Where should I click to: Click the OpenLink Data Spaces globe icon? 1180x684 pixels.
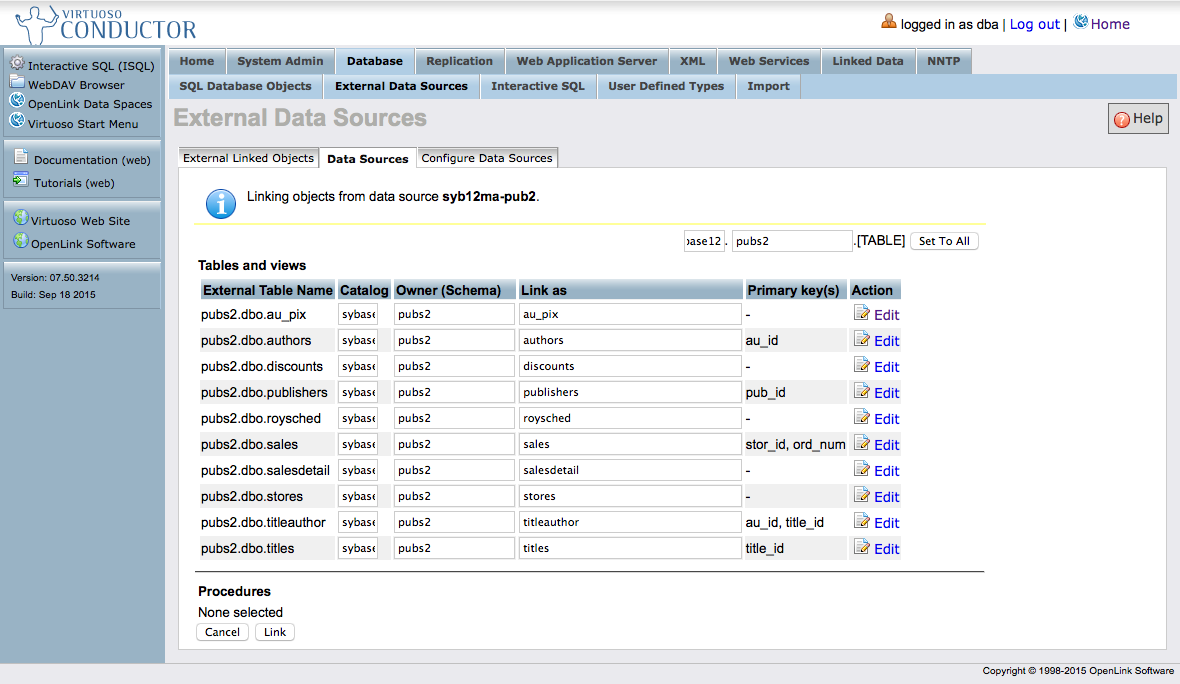pyautogui.click(x=17, y=101)
